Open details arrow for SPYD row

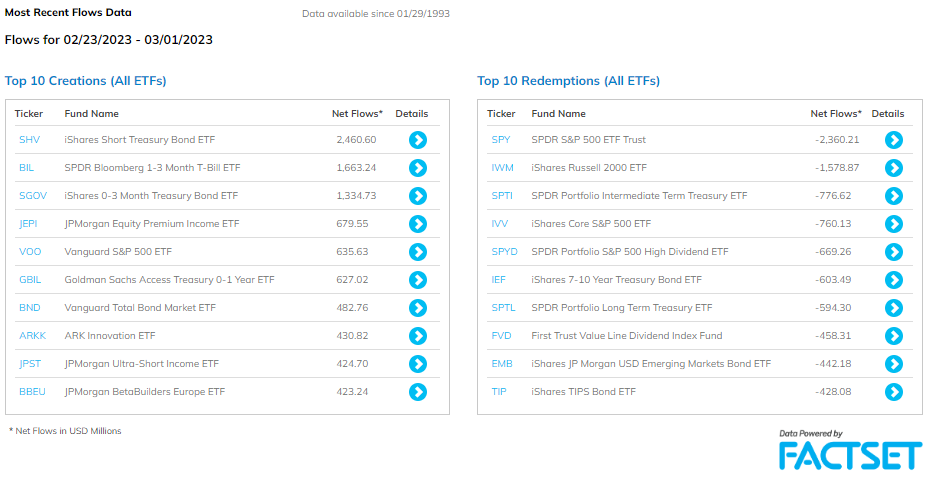point(893,252)
